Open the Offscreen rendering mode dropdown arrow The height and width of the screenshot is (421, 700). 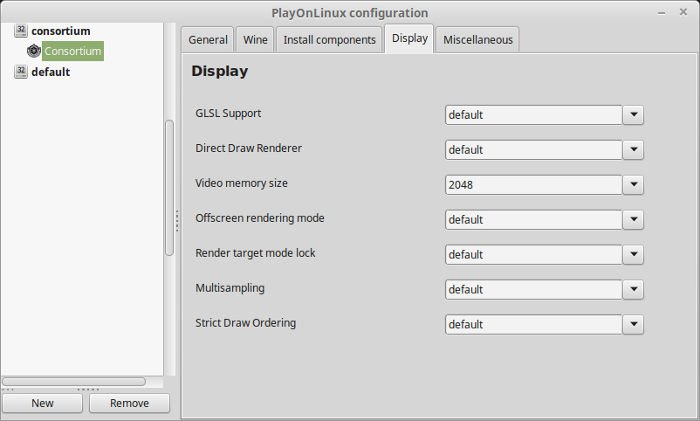633,220
